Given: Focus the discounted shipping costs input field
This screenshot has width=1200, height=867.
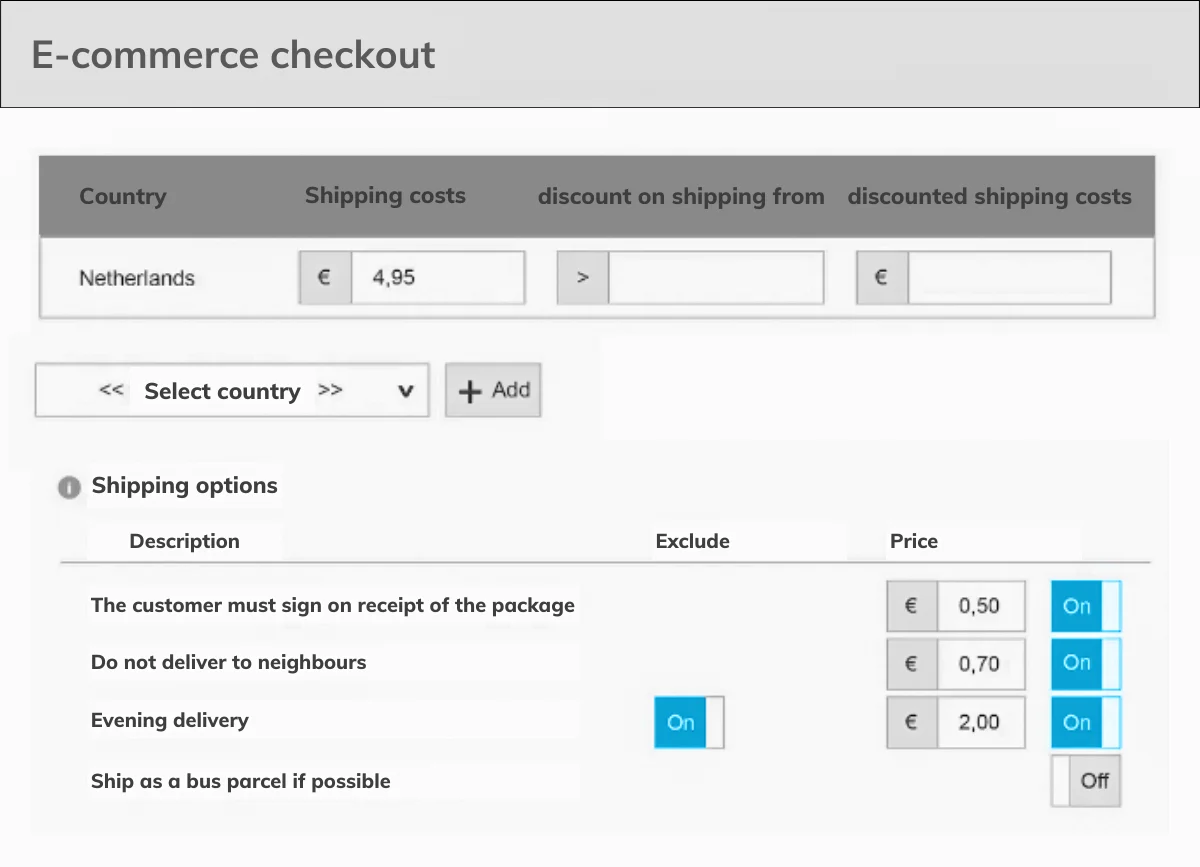Looking at the screenshot, I should coord(1008,278).
